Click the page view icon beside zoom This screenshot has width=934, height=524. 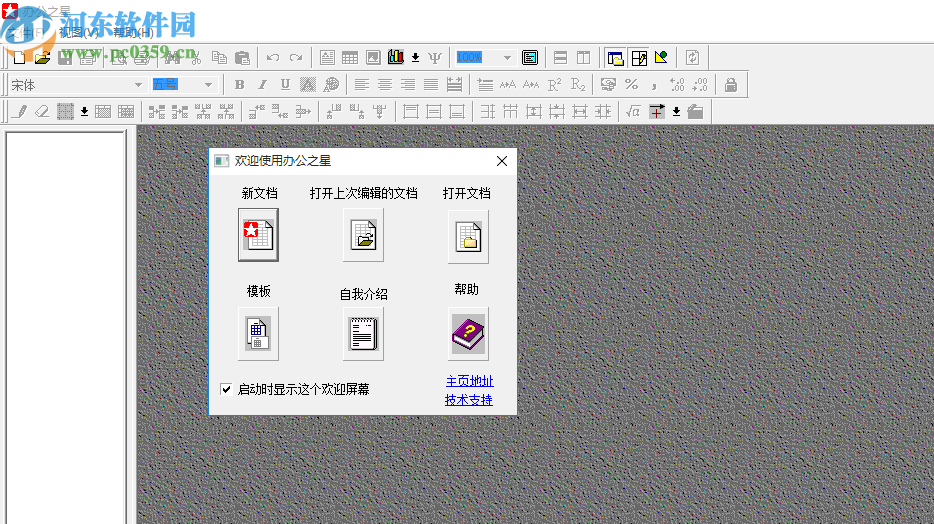pos(530,58)
